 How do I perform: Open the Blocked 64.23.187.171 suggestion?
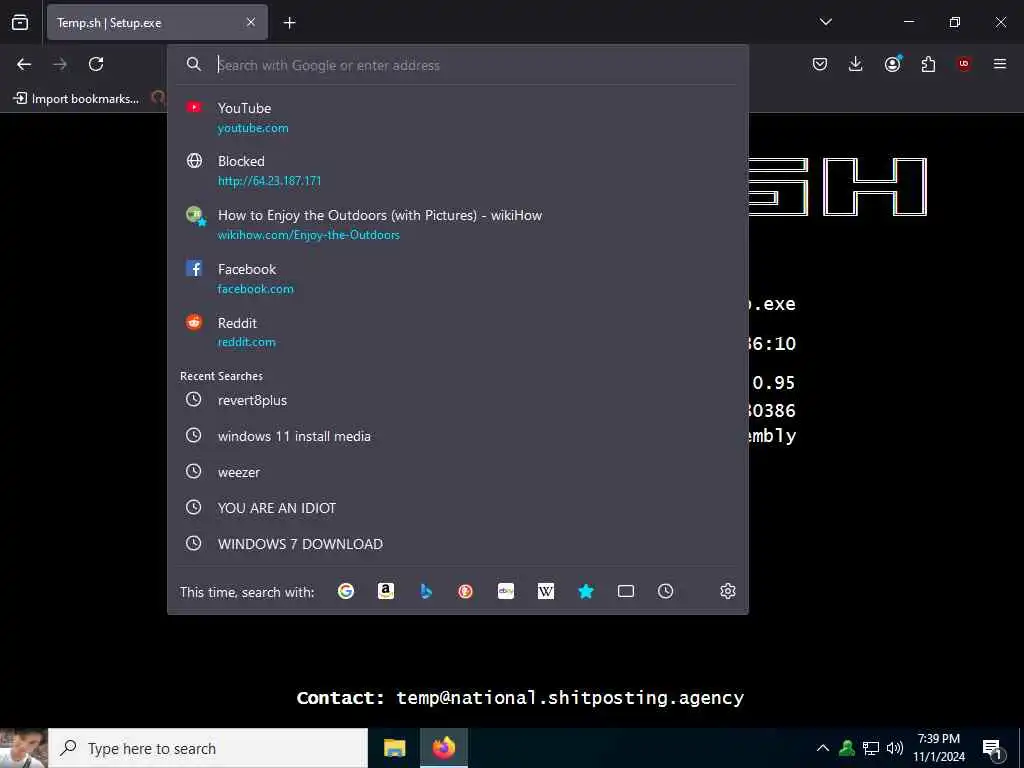pyautogui.click(x=457, y=170)
